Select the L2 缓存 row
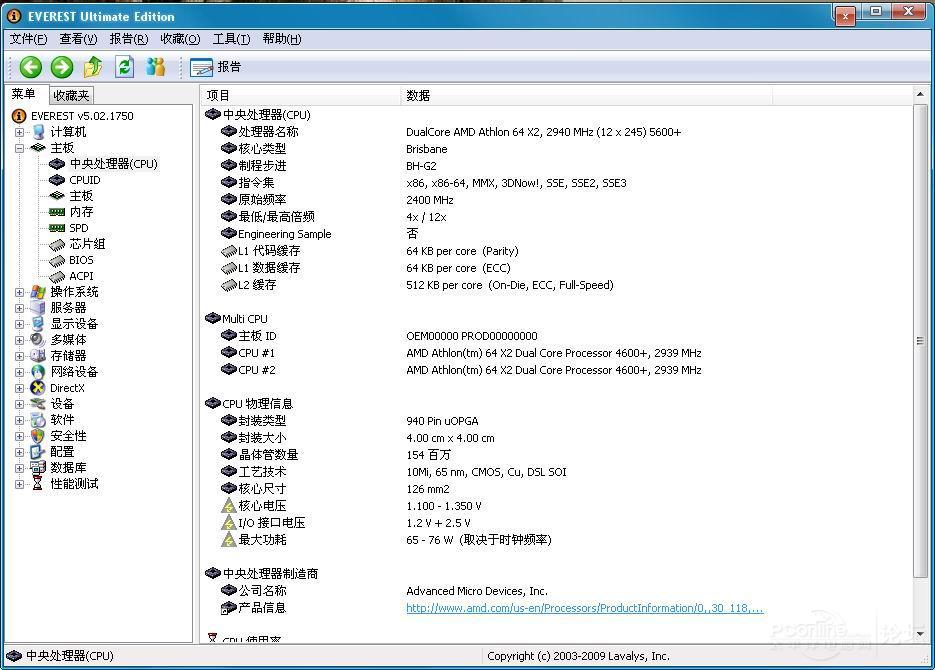 coord(557,285)
